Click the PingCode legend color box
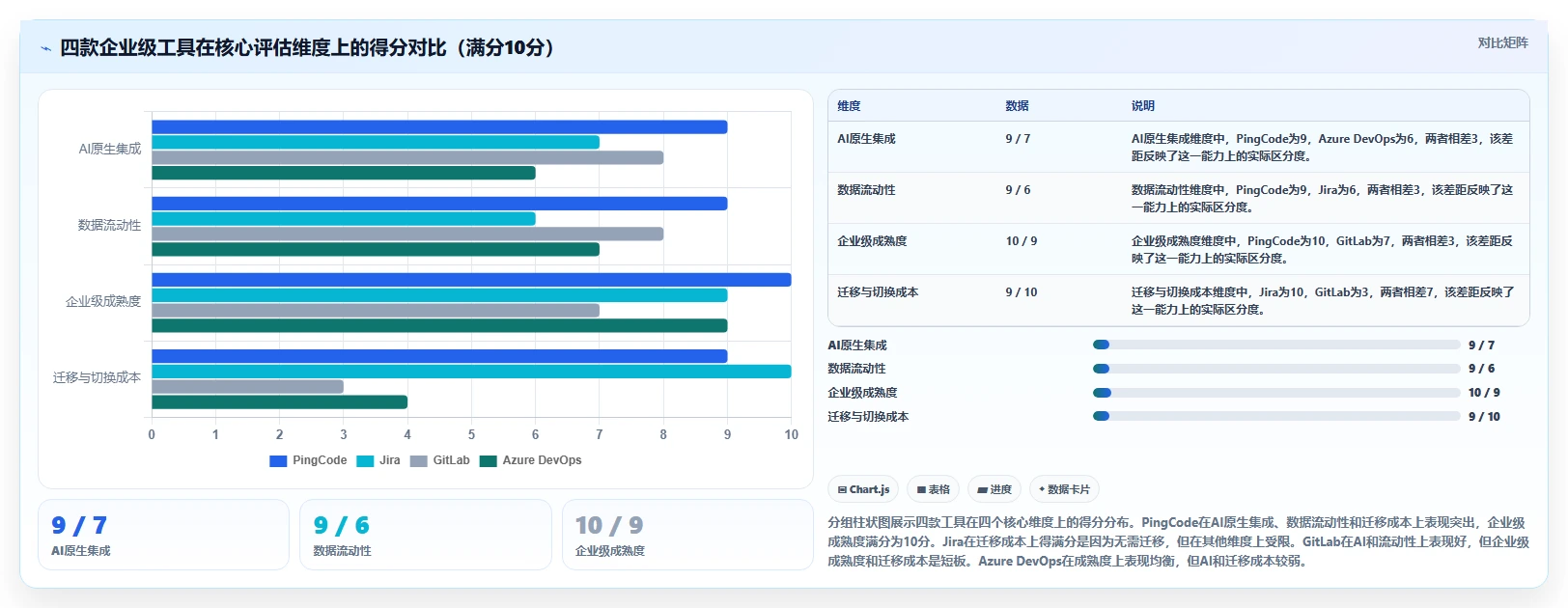The height and width of the screenshot is (608, 1568). (278, 461)
